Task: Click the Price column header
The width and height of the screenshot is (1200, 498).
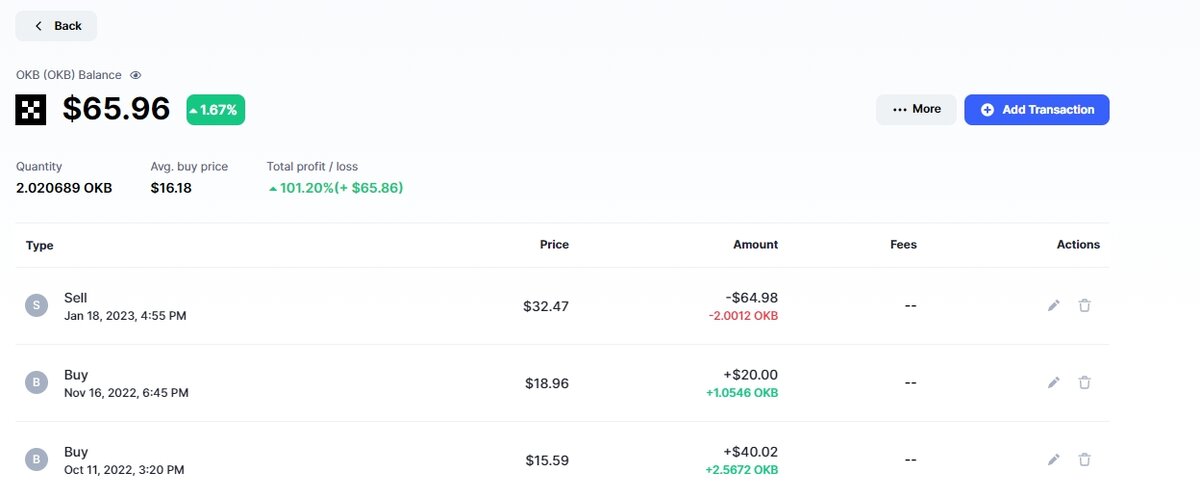Action: [554, 245]
